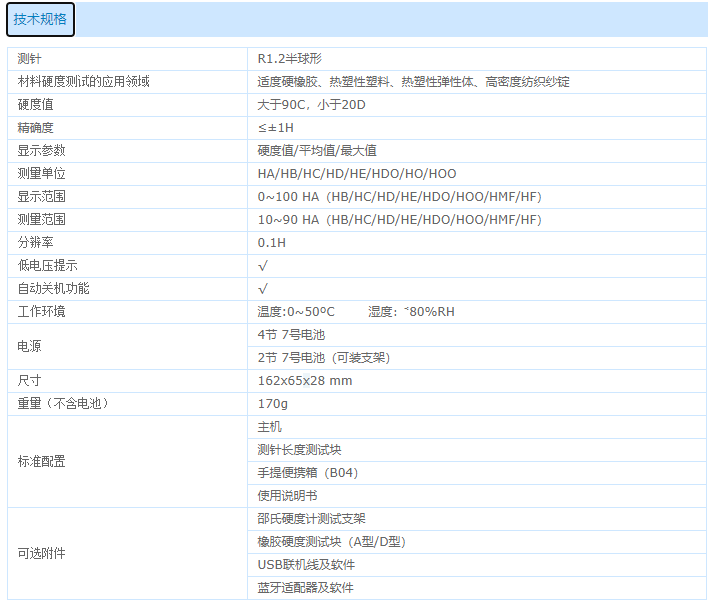Click the 邵氏硬度计测试支架 optional accessory
Viewport: 712px width, 604px height.
pyautogui.click(x=312, y=519)
